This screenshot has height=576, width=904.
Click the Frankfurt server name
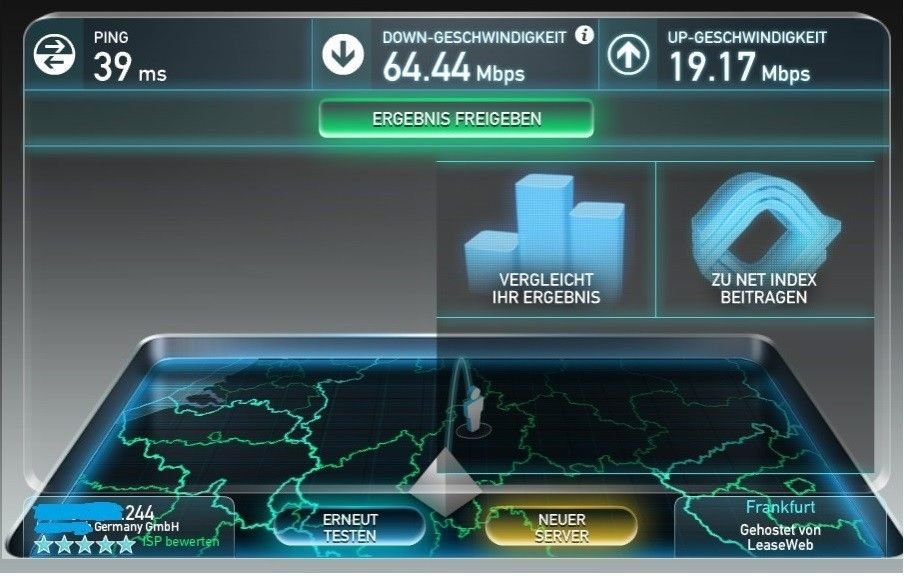pos(781,507)
